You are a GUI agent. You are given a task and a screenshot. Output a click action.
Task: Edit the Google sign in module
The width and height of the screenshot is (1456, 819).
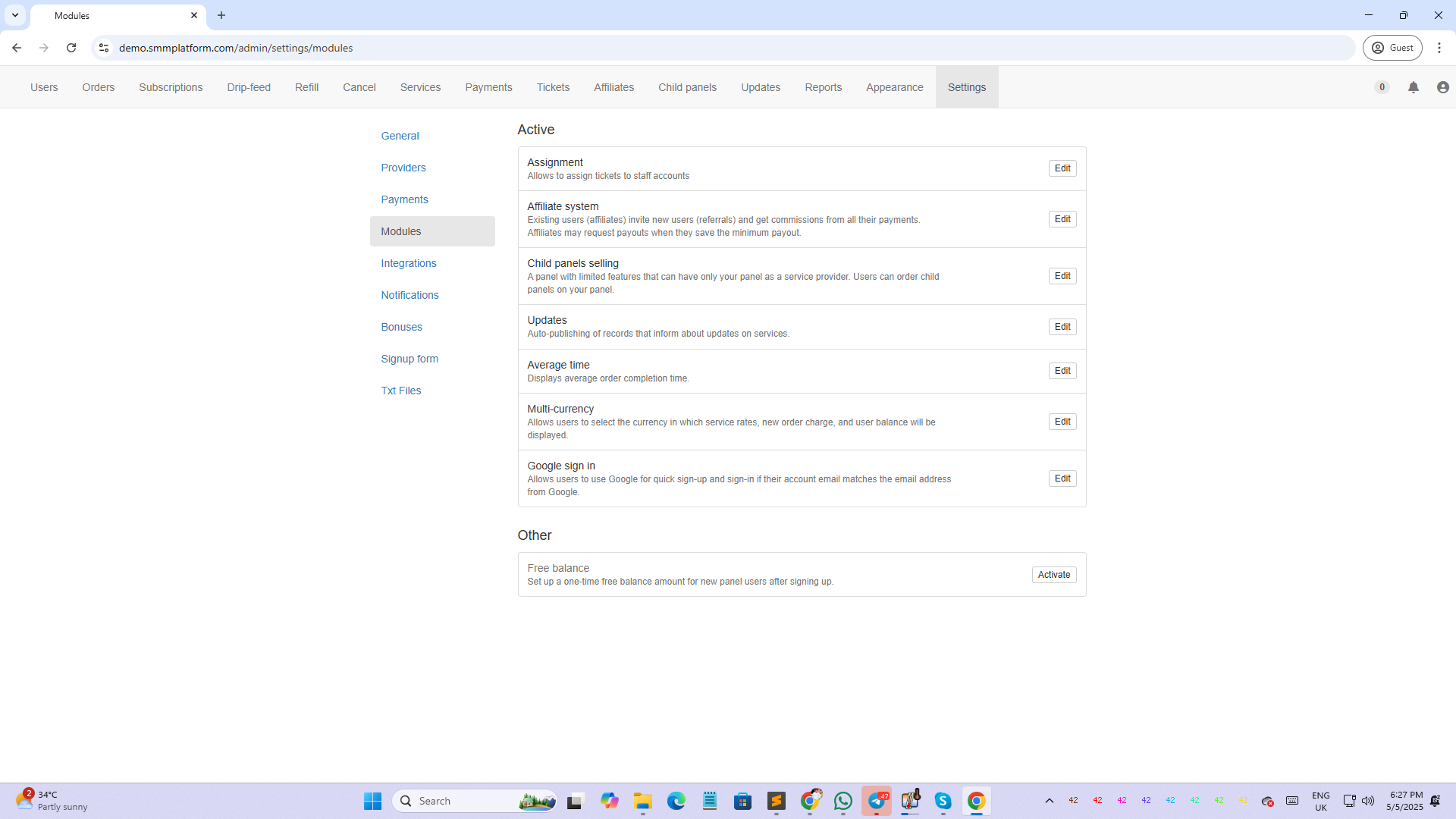point(1062,479)
